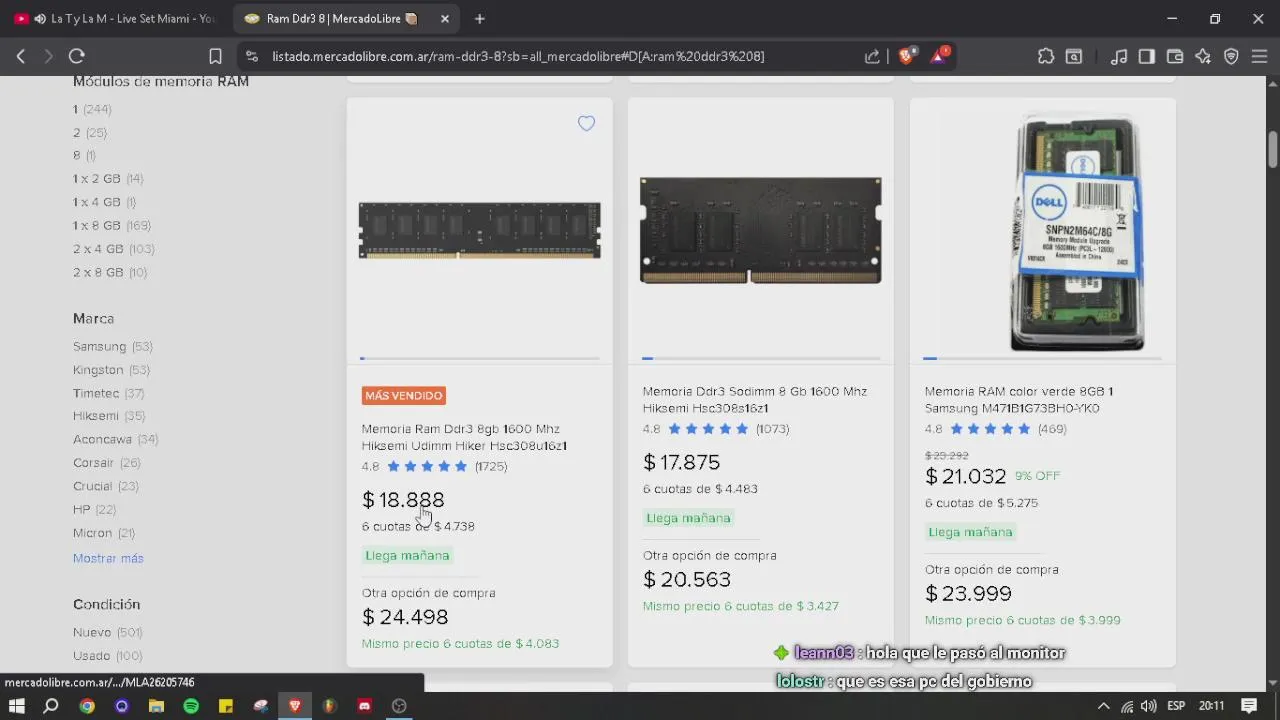
Task: Bookmark this page with the bookmark icon
Action: 215,56
